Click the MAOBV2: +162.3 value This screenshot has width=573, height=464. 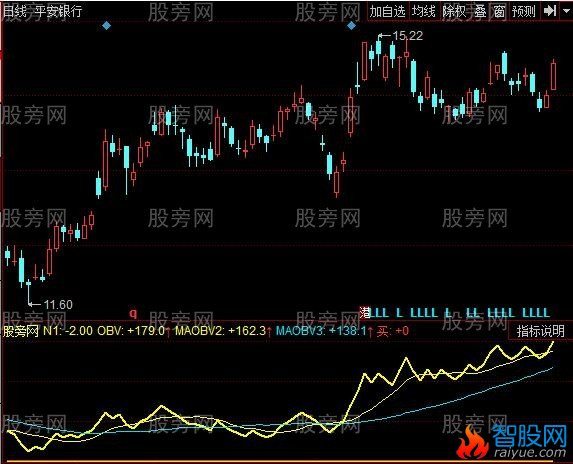click(220, 331)
